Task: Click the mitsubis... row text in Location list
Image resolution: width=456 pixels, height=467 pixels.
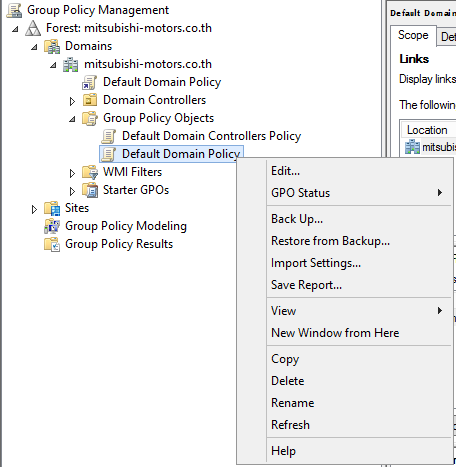Action: pos(439,147)
